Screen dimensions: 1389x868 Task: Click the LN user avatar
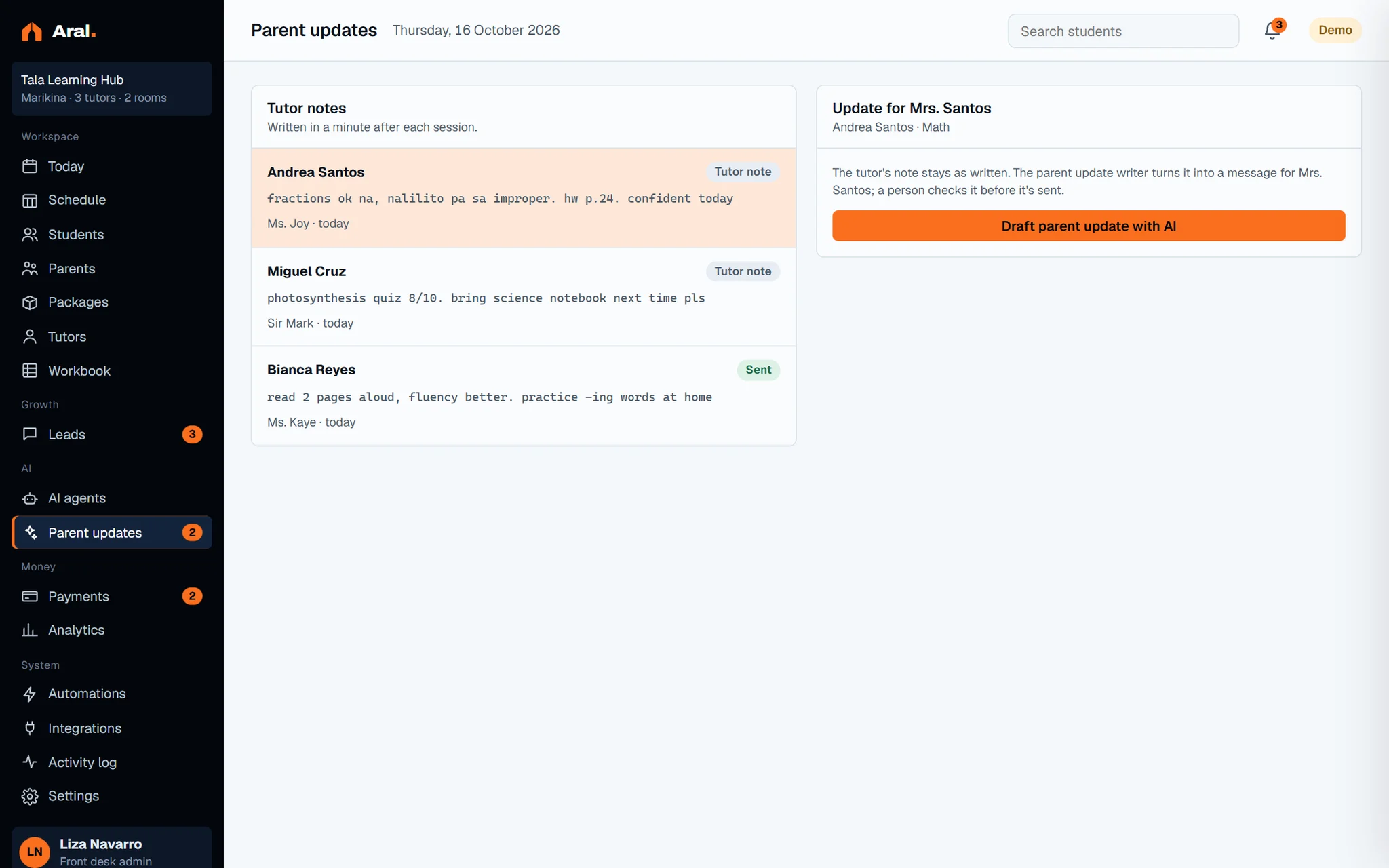[x=35, y=852]
